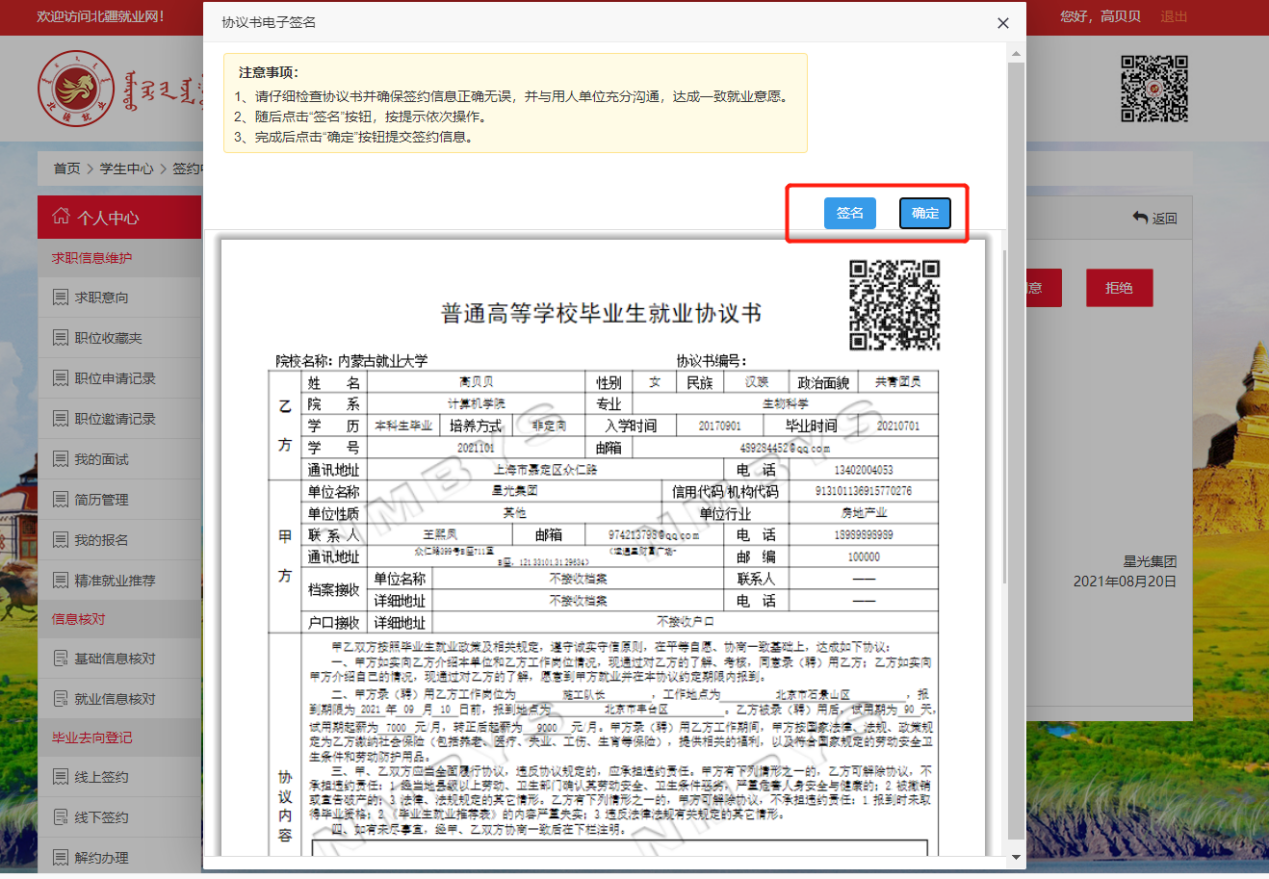Open 学生中心 breadcrumb link
Screen dimensions: 1269x879
click(126, 168)
